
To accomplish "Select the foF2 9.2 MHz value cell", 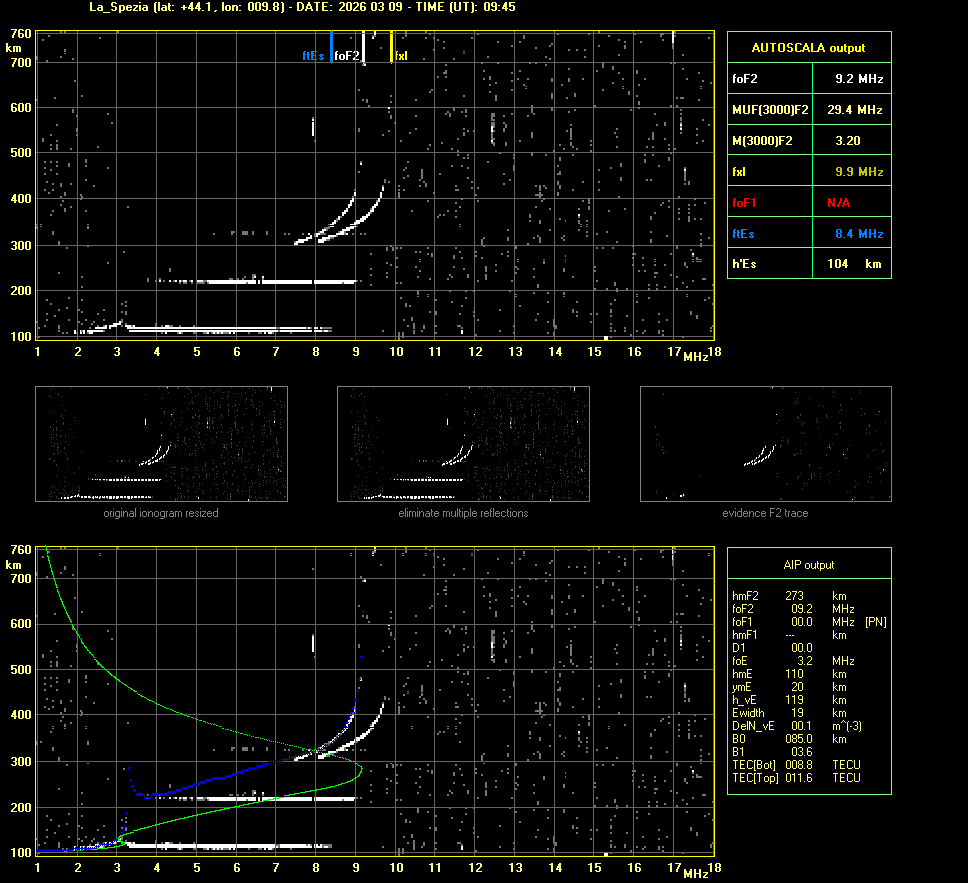I will coord(859,78).
